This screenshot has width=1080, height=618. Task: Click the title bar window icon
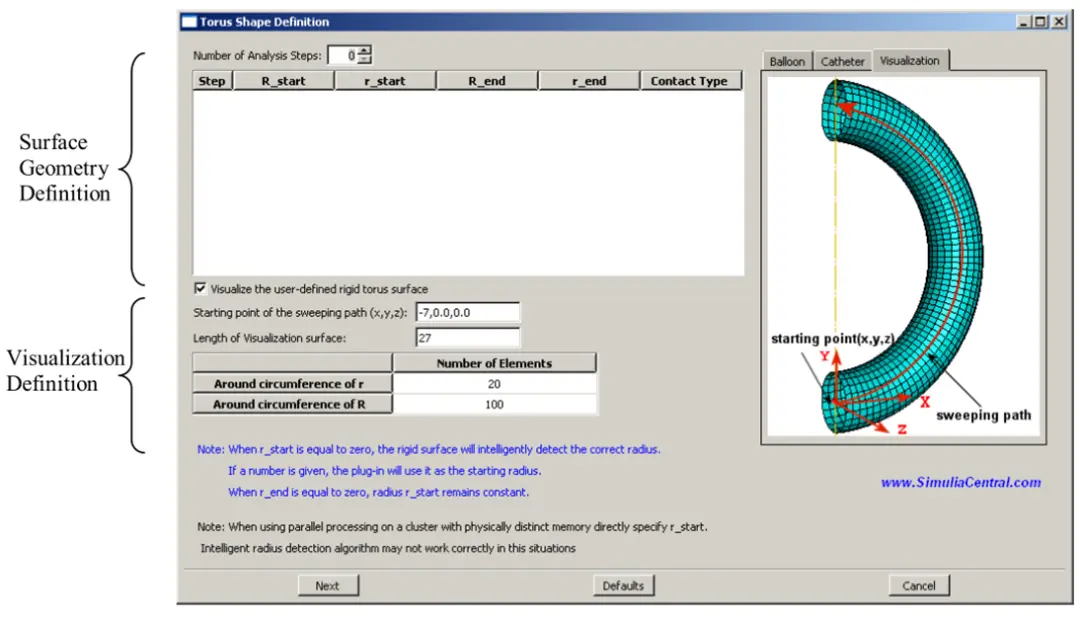point(189,22)
